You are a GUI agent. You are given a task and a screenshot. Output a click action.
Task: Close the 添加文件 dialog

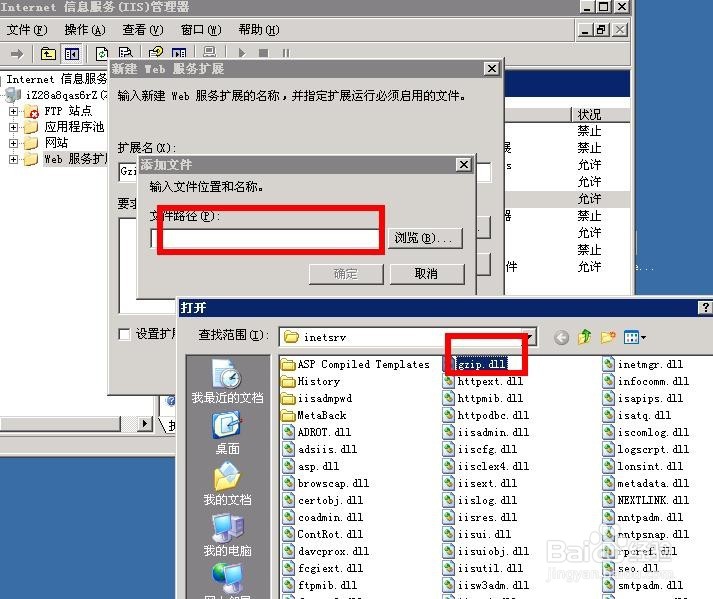463,165
